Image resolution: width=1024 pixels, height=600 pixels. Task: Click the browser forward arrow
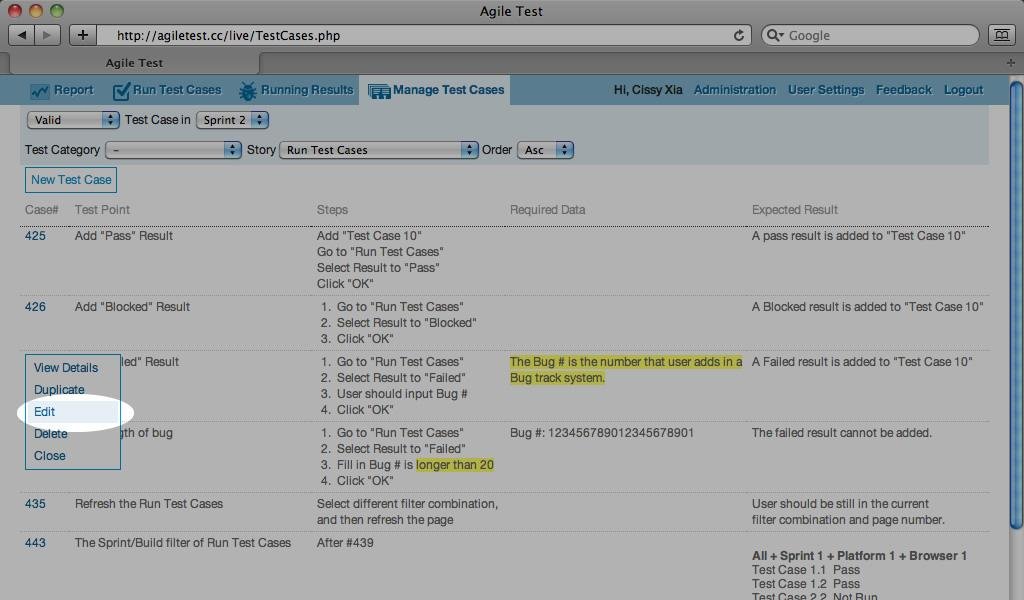pyautogui.click(x=45, y=34)
